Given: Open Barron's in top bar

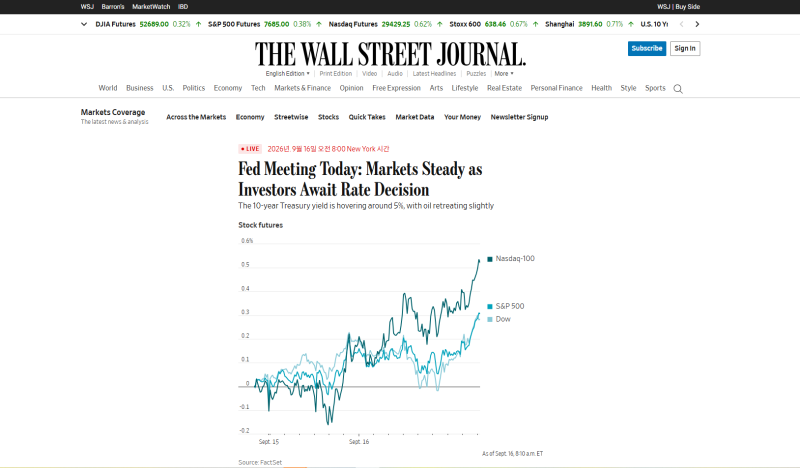Looking at the screenshot, I should tap(113, 7).
